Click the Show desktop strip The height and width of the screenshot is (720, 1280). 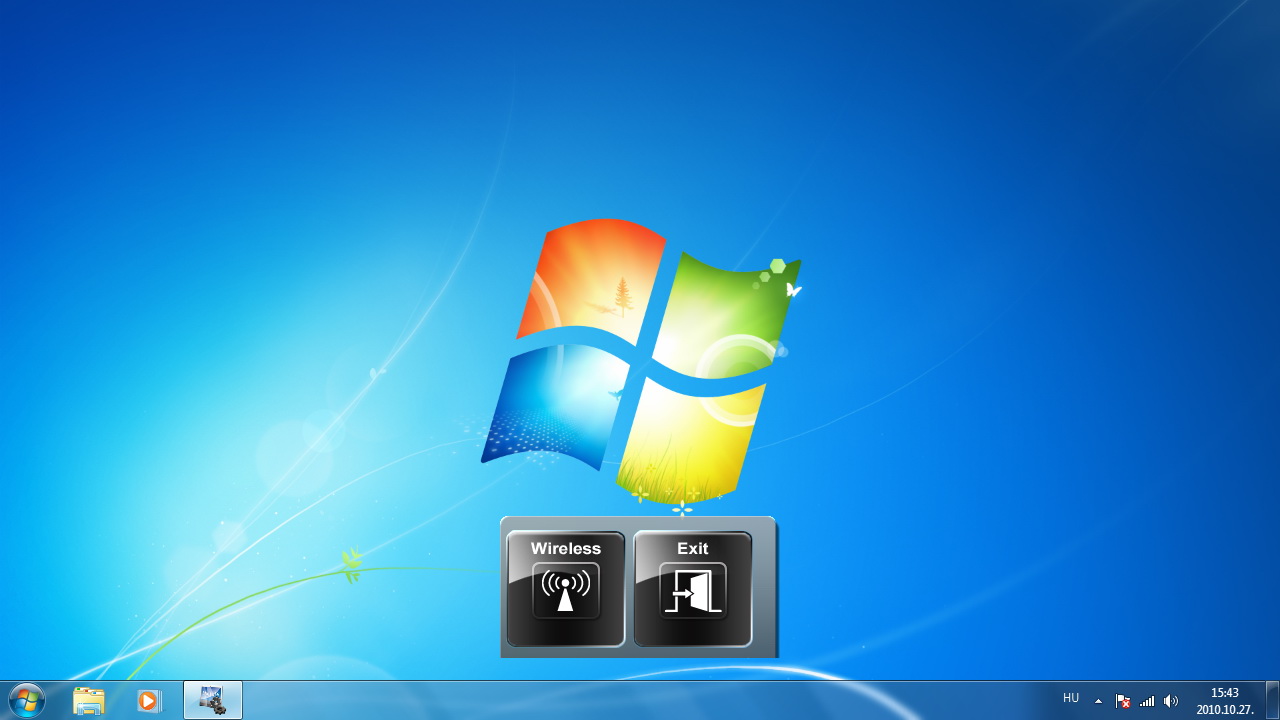point(1272,700)
